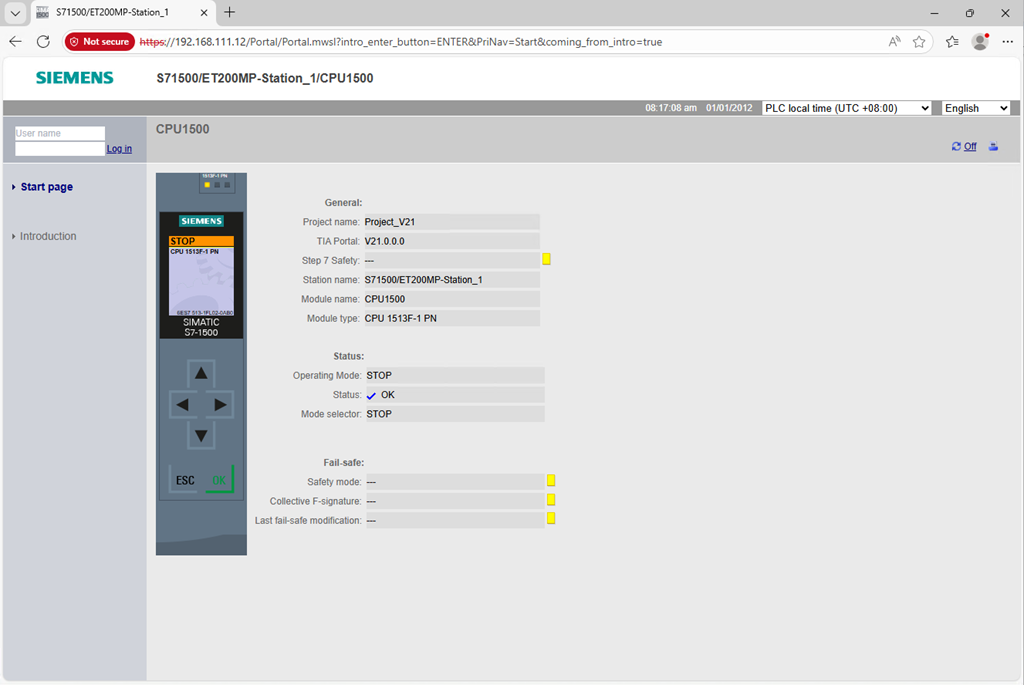Click yellow note icon beside Safety mode
Viewport: 1024px width, 685px height.
pos(550,481)
